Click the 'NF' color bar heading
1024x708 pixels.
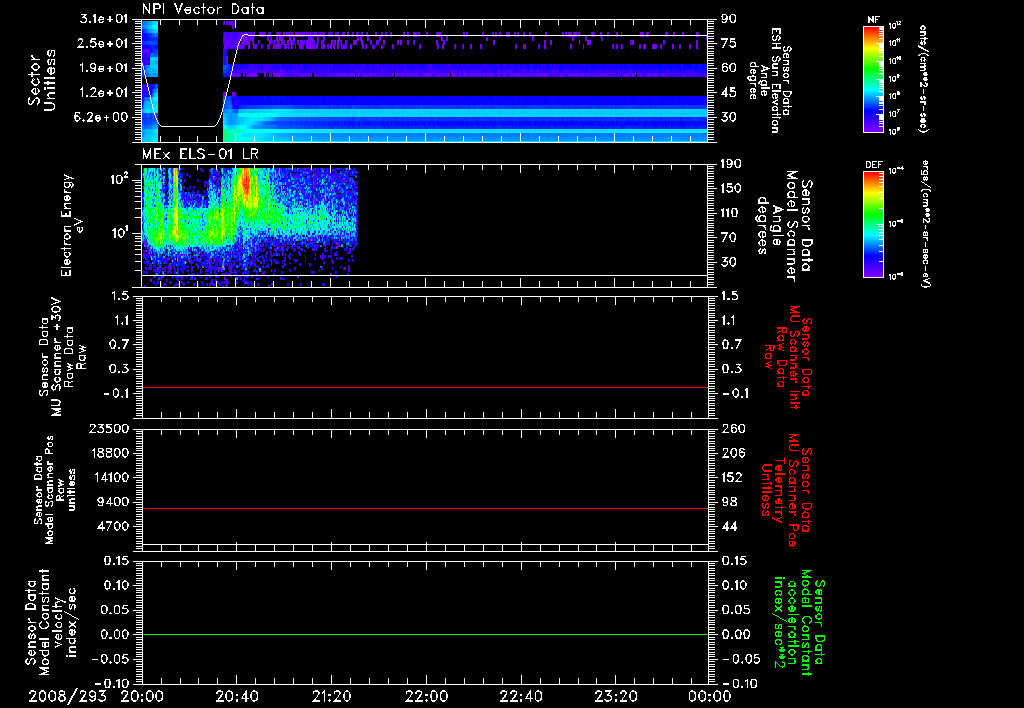[873, 20]
